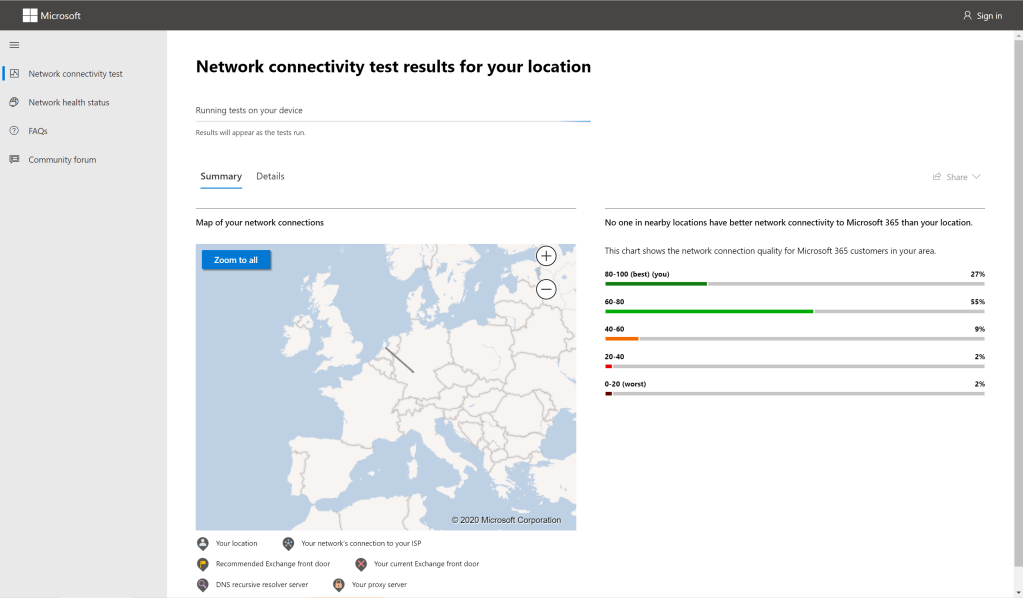Screen dimensions: 1023x598
Task: Click the Microsoft logo in header
Action: click(30, 15)
